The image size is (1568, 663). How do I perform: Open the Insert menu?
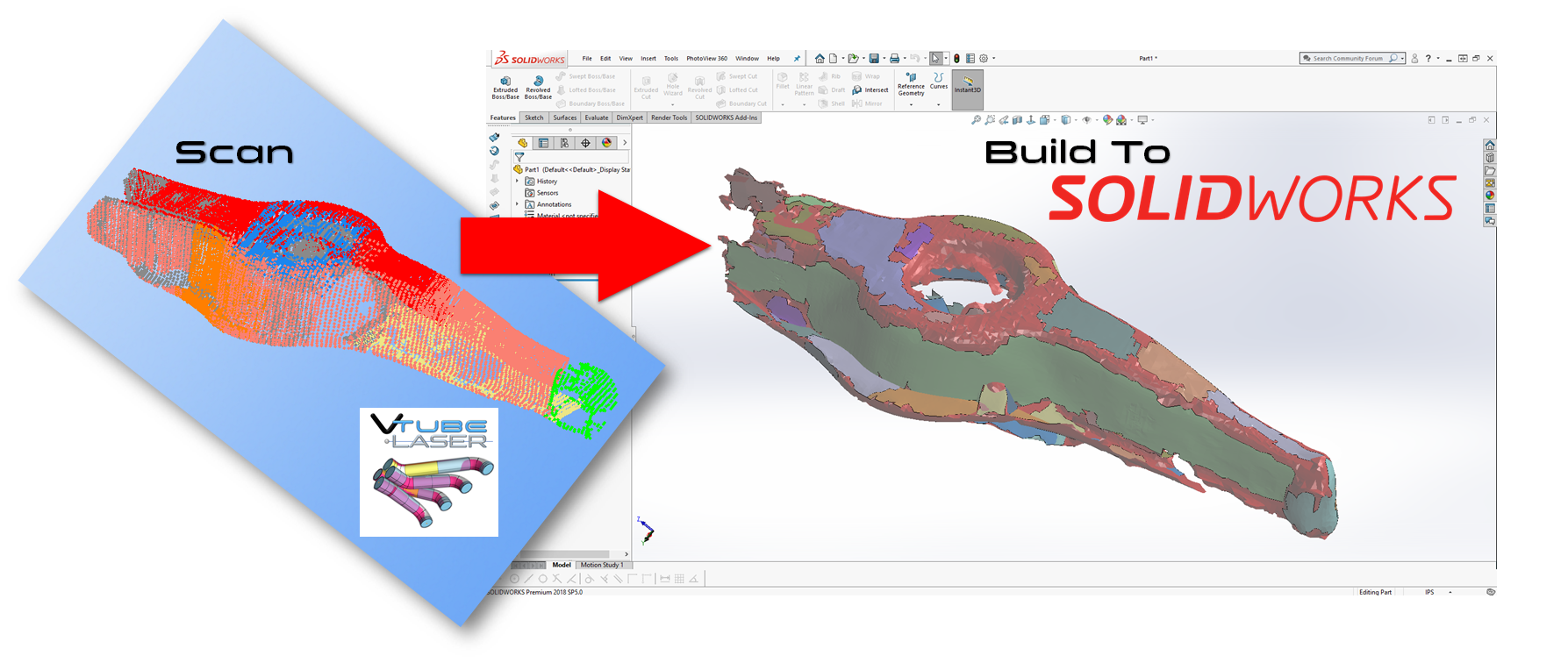[648, 59]
